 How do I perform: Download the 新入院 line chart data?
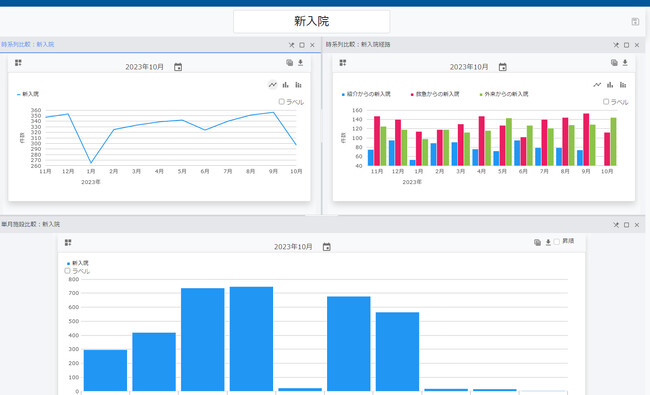[x=301, y=63]
